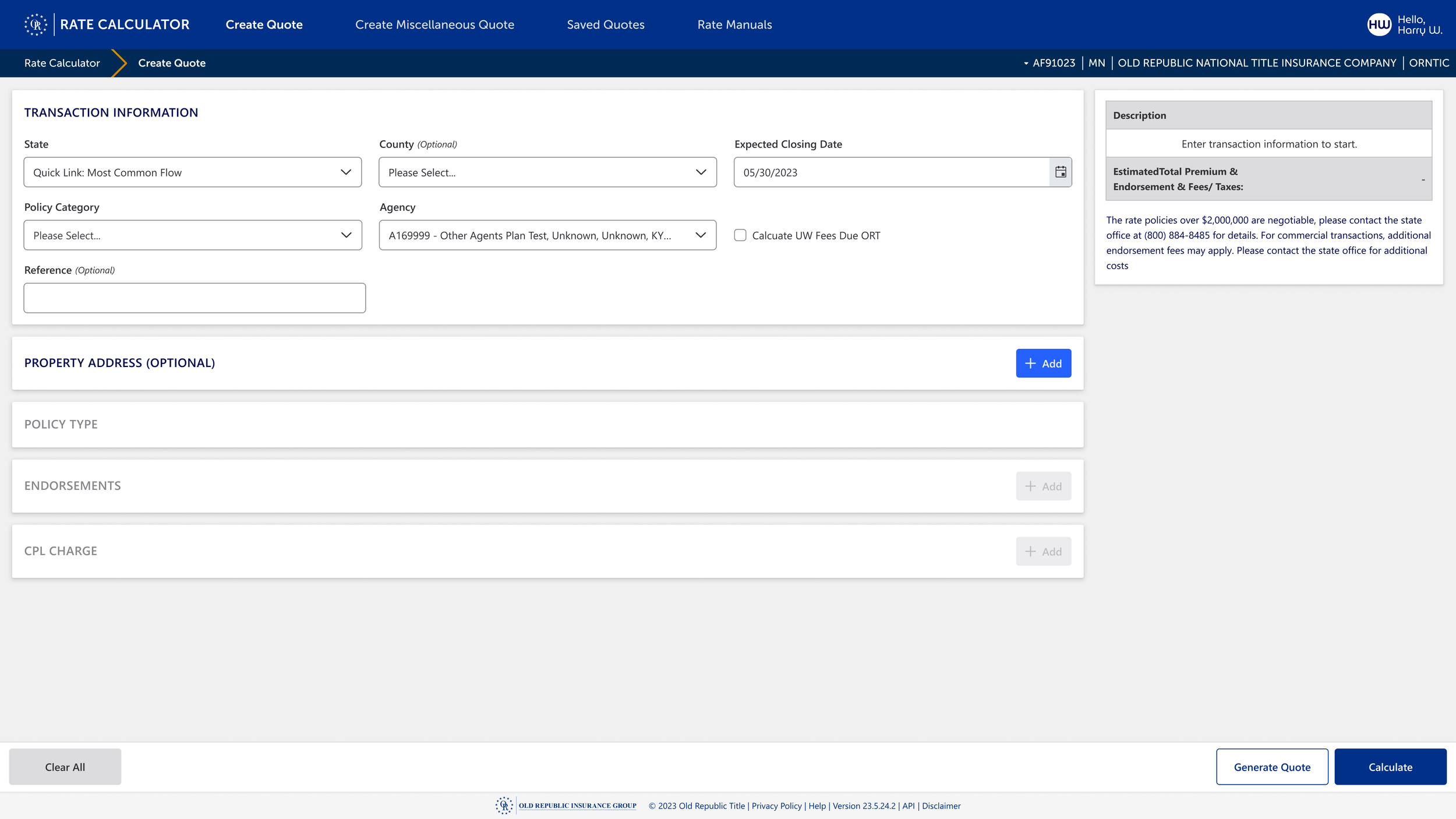Click Clear All button
1456x819 pixels.
[65, 767]
